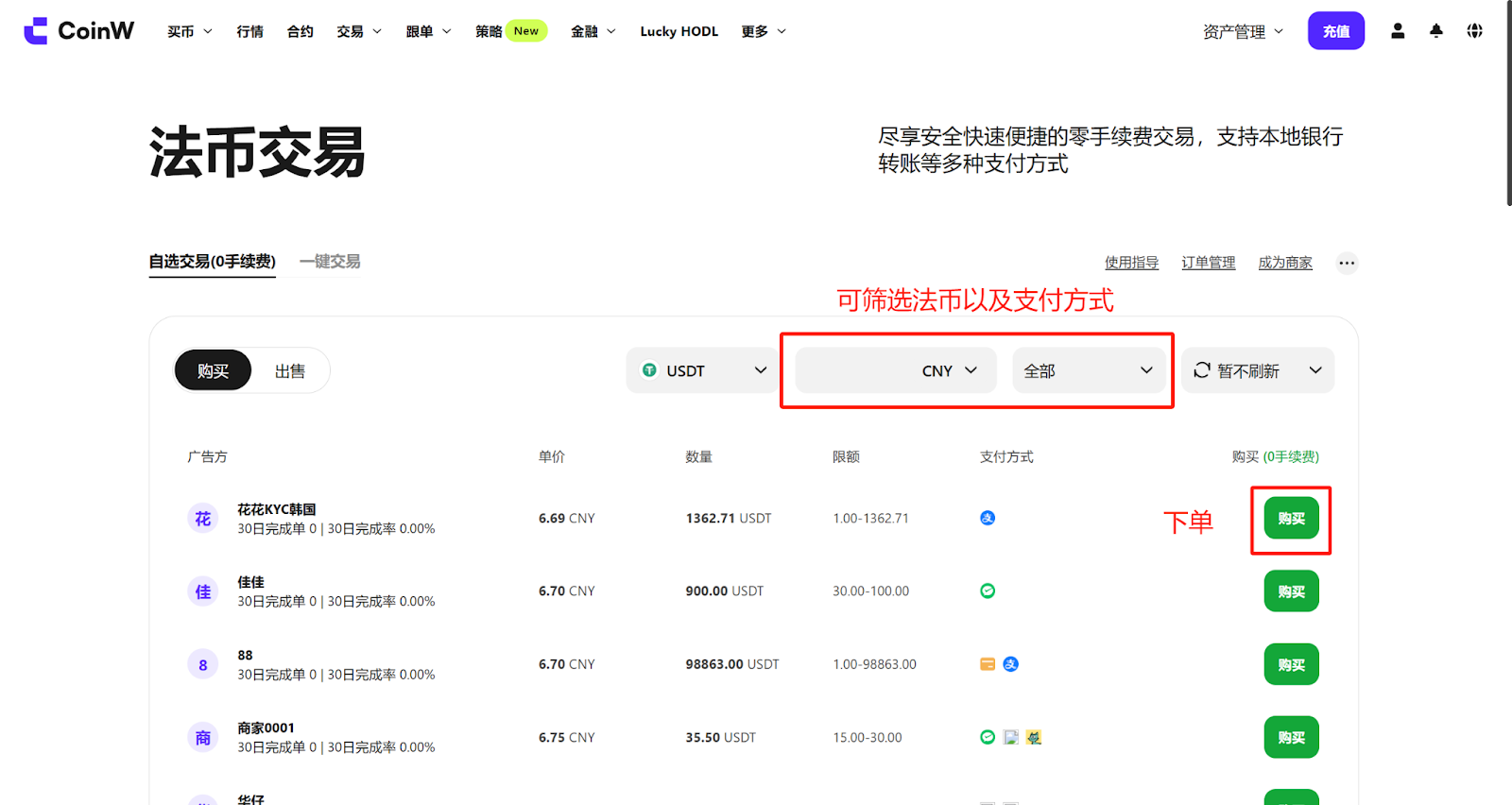Open the user account profile icon
The width and height of the screenshot is (1512, 805).
coord(1398,31)
